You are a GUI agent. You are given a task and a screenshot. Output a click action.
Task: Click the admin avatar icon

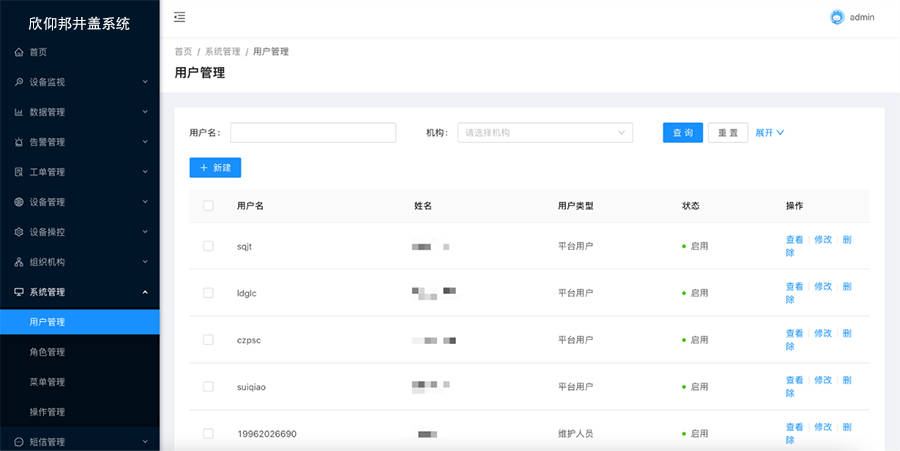837,17
